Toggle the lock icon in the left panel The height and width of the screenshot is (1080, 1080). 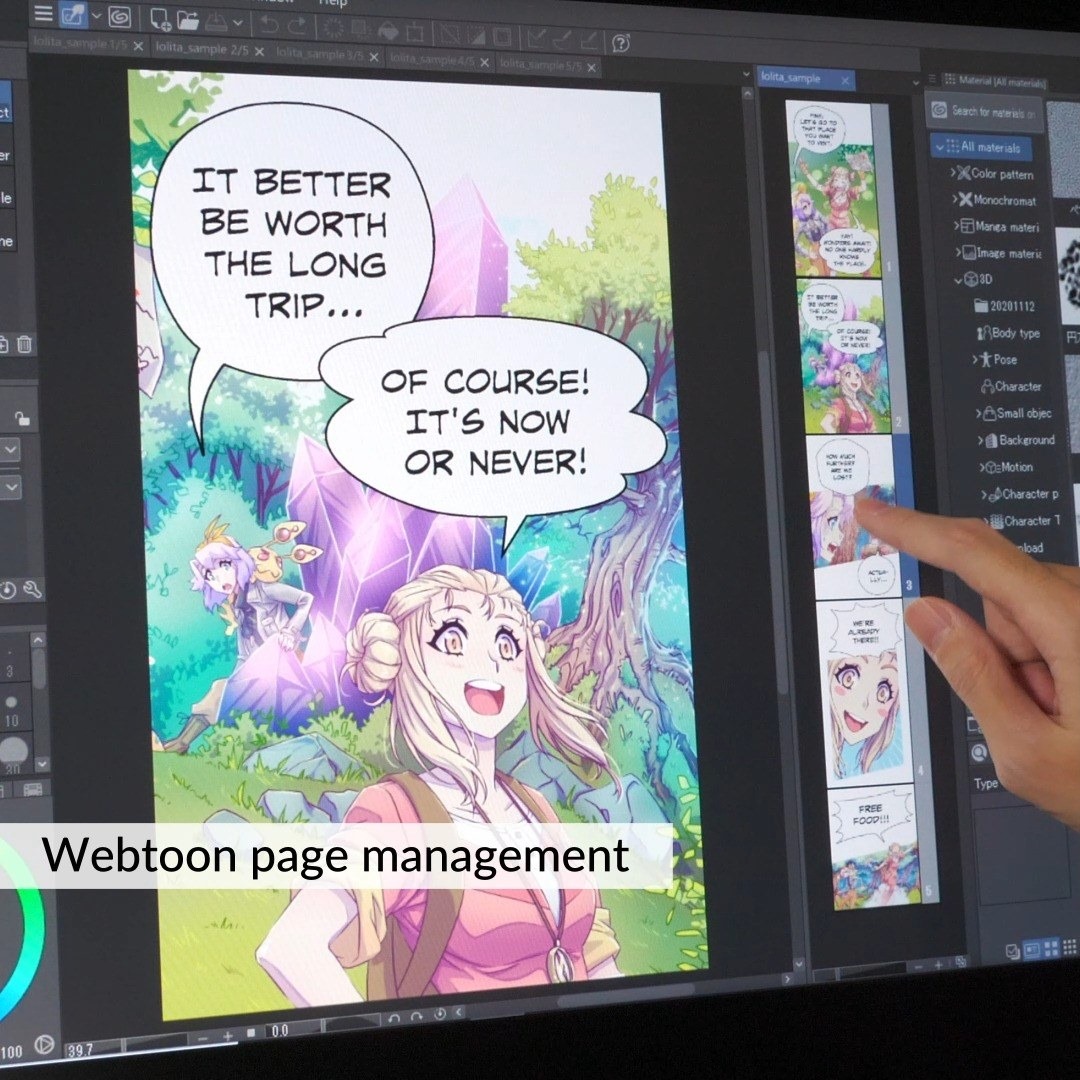coord(22,418)
